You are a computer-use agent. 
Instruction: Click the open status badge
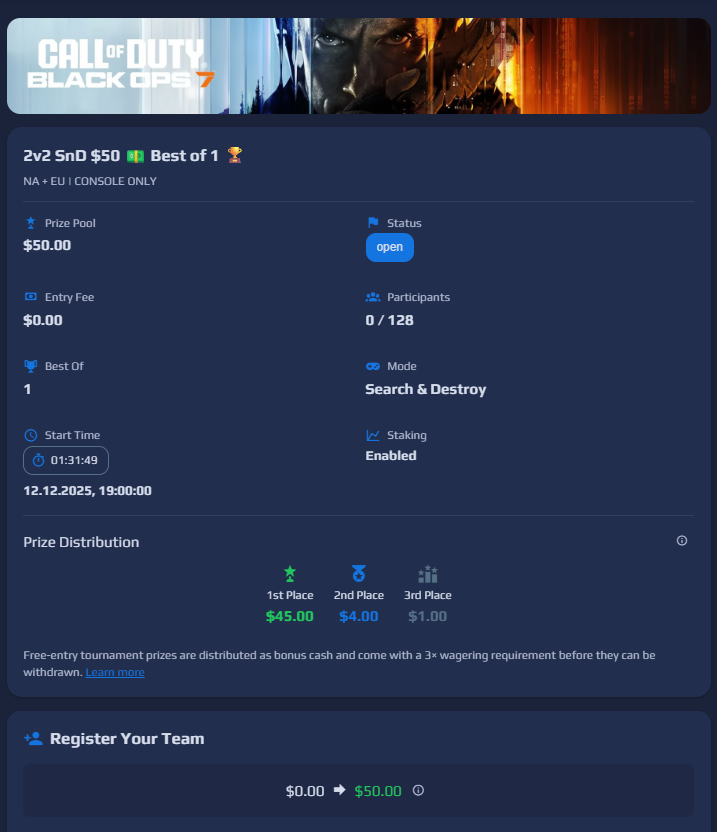point(390,247)
